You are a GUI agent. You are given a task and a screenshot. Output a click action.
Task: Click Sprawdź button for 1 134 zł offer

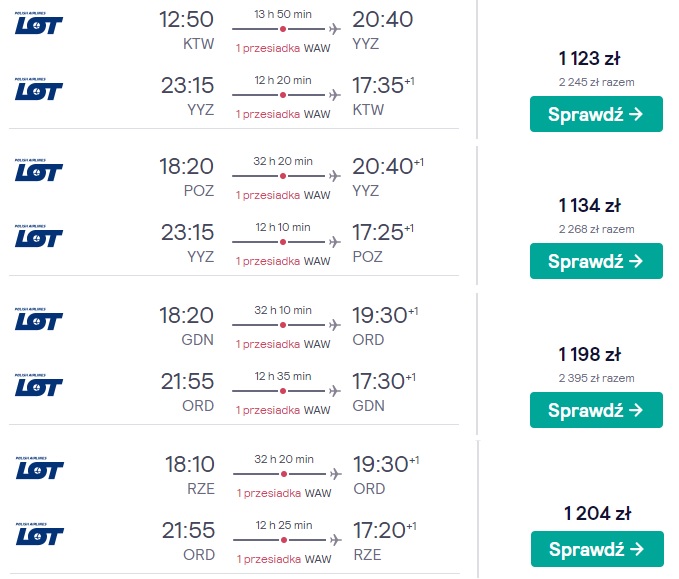(x=596, y=261)
